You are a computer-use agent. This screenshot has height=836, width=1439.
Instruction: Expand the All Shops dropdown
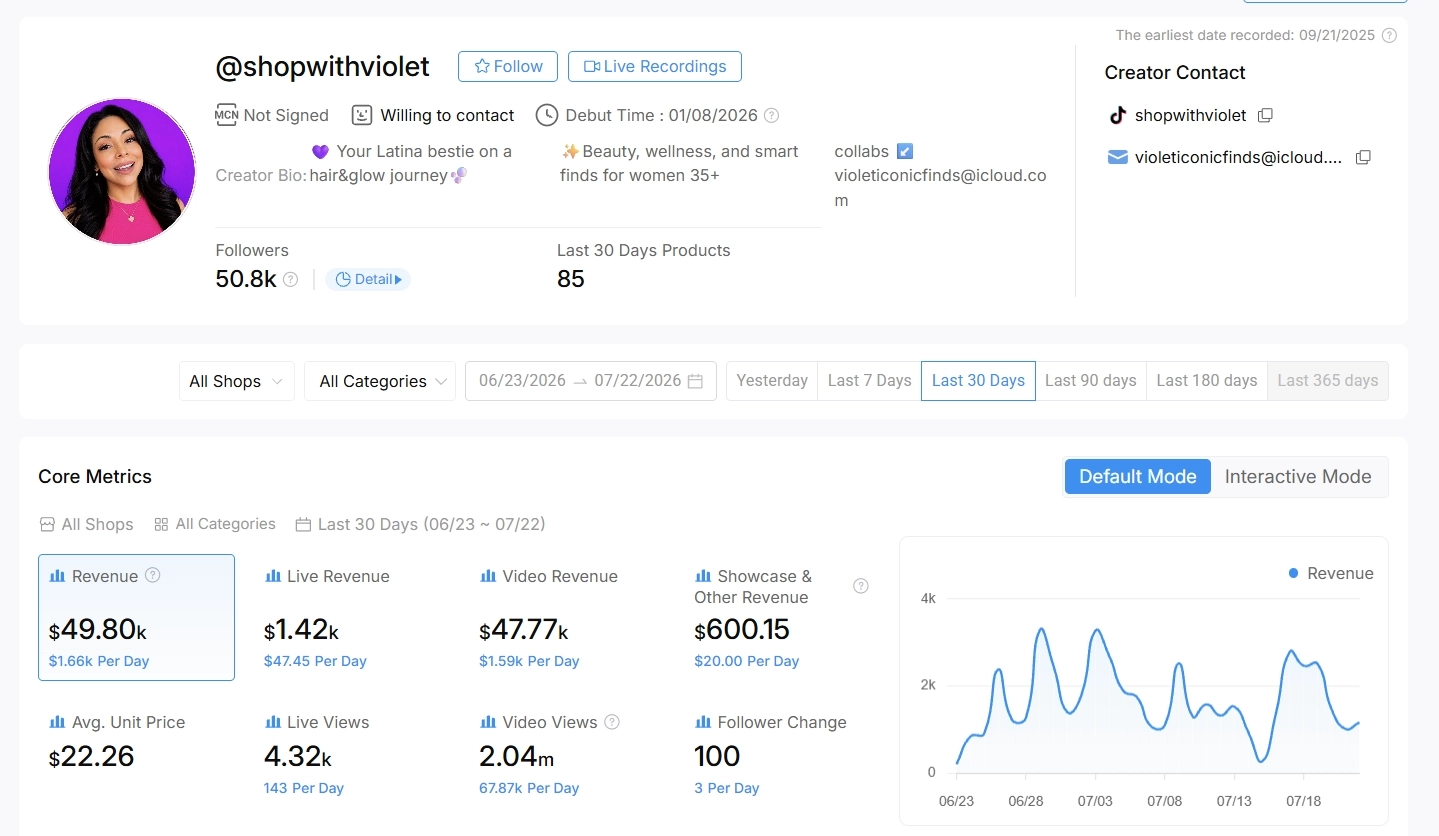237,381
